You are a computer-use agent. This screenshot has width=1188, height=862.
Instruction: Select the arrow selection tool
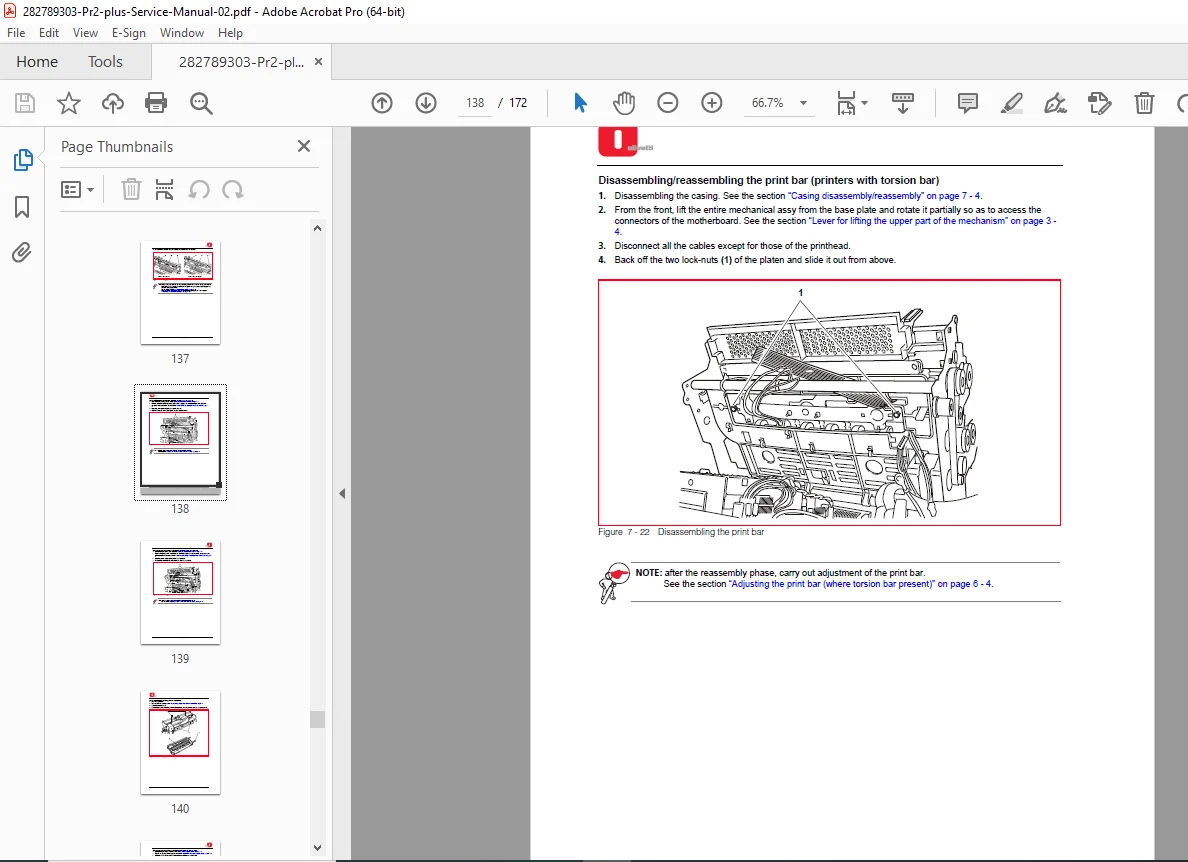[580, 103]
